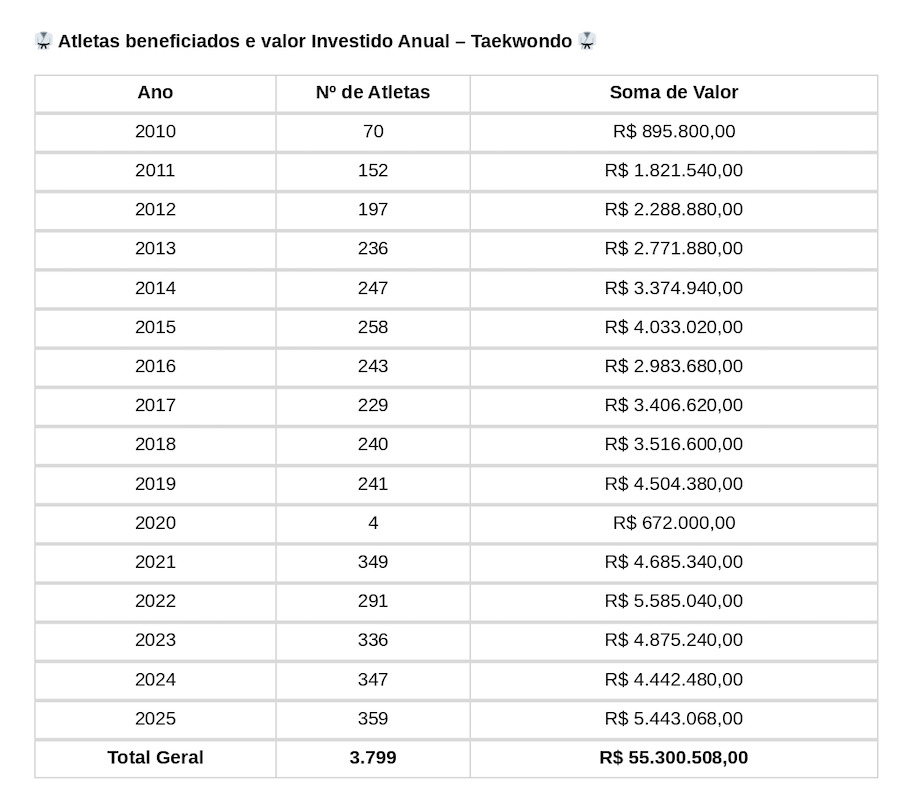Select the 2023 year cell
The image size is (913, 810).
tap(155, 640)
